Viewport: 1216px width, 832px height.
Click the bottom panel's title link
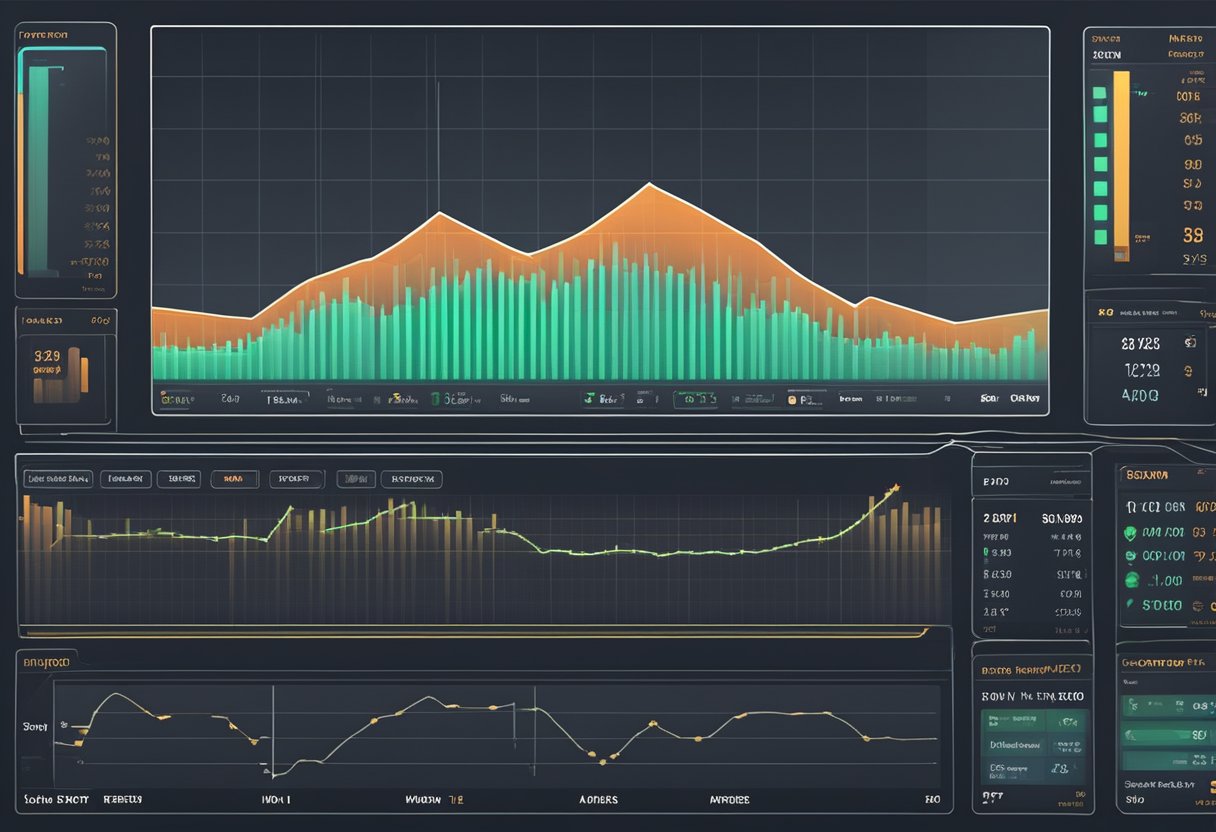(45, 660)
